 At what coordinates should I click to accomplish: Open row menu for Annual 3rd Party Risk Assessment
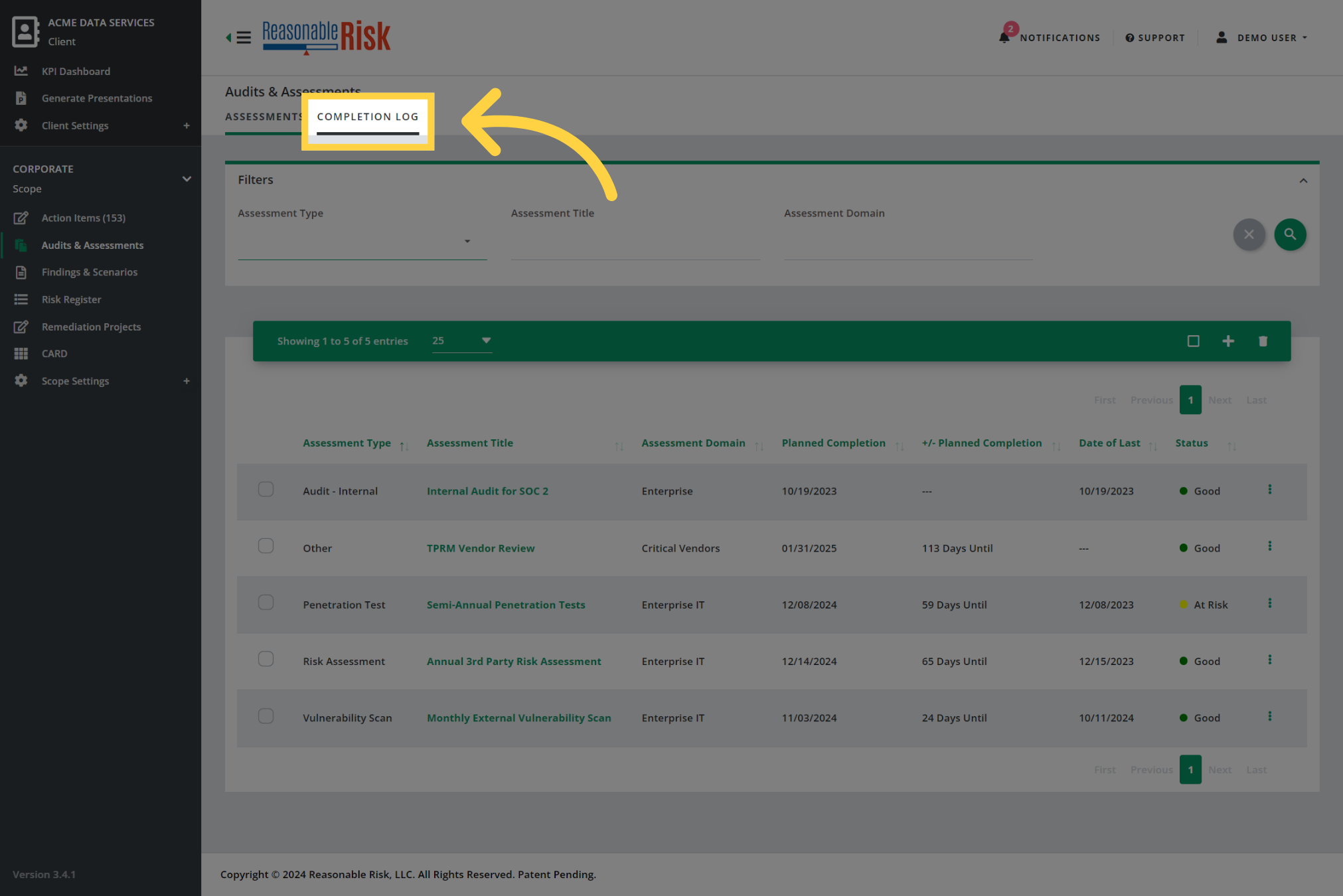[x=1269, y=659]
